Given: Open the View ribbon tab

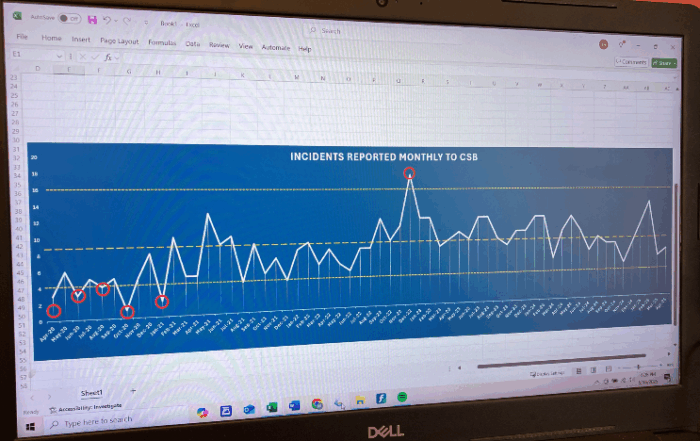Looking at the screenshot, I should tap(246, 46).
